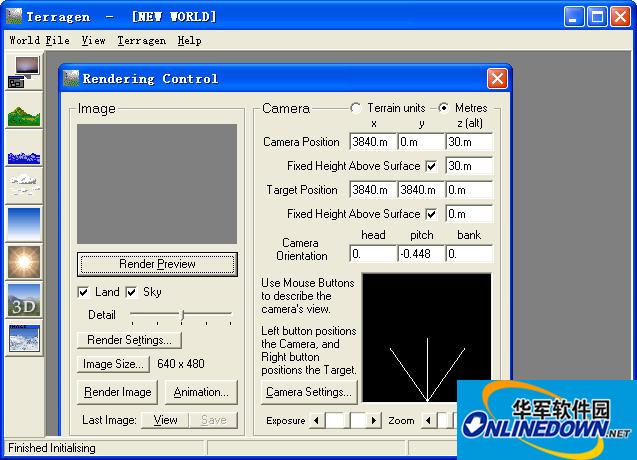Click the Render Image button
The height and width of the screenshot is (460, 637).
117,392
